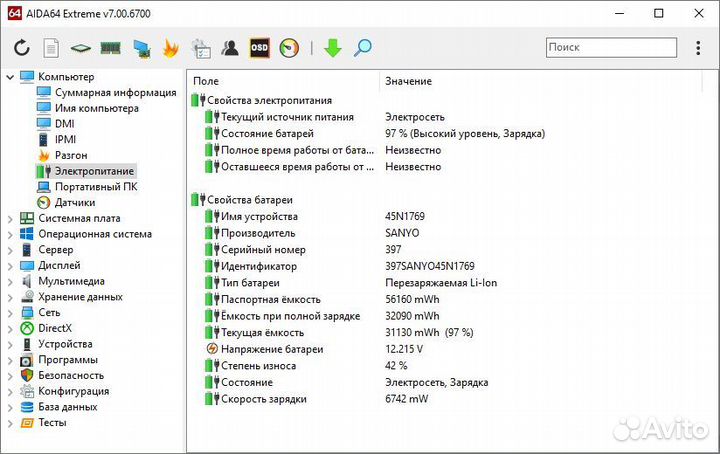Image resolution: width=720 pixels, height=454 pixels.
Task: Expand the Хранение данных node arrow
Action: [10, 297]
